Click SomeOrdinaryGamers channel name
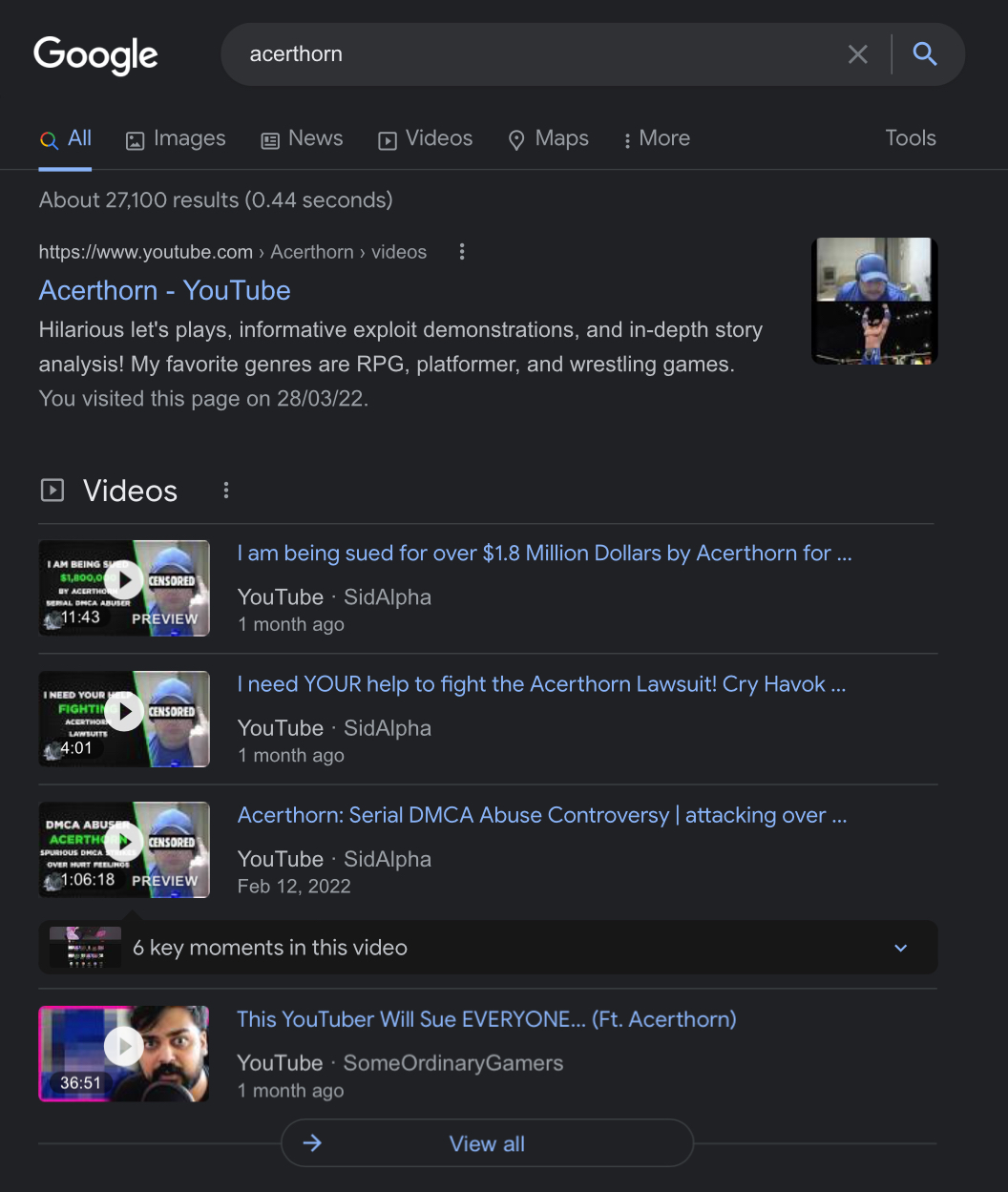1008x1192 pixels. [453, 1063]
